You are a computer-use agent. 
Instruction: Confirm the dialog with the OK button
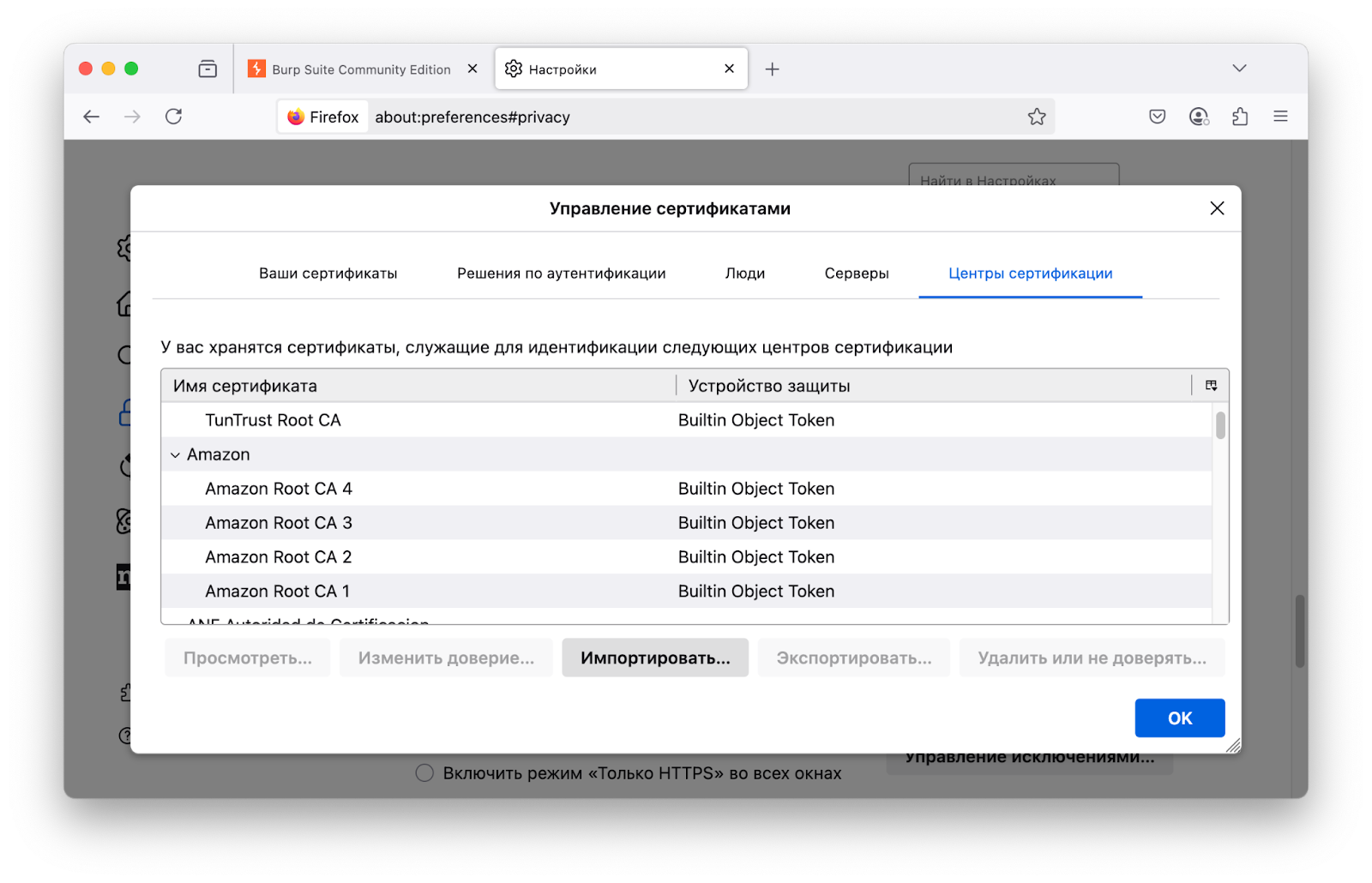[x=1180, y=718]
